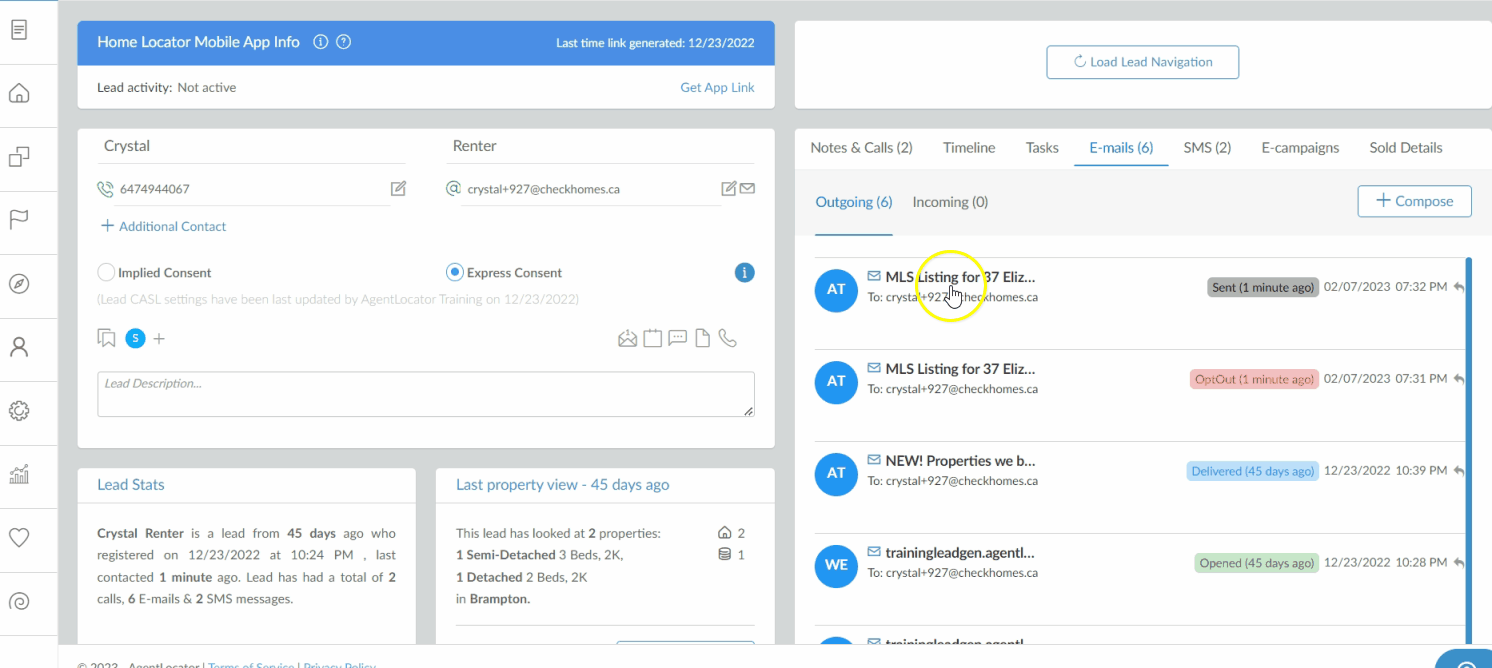This screenshot has width=1492, height=668.
Task: Click into the Lead Description text box
Action: [426, 394]
